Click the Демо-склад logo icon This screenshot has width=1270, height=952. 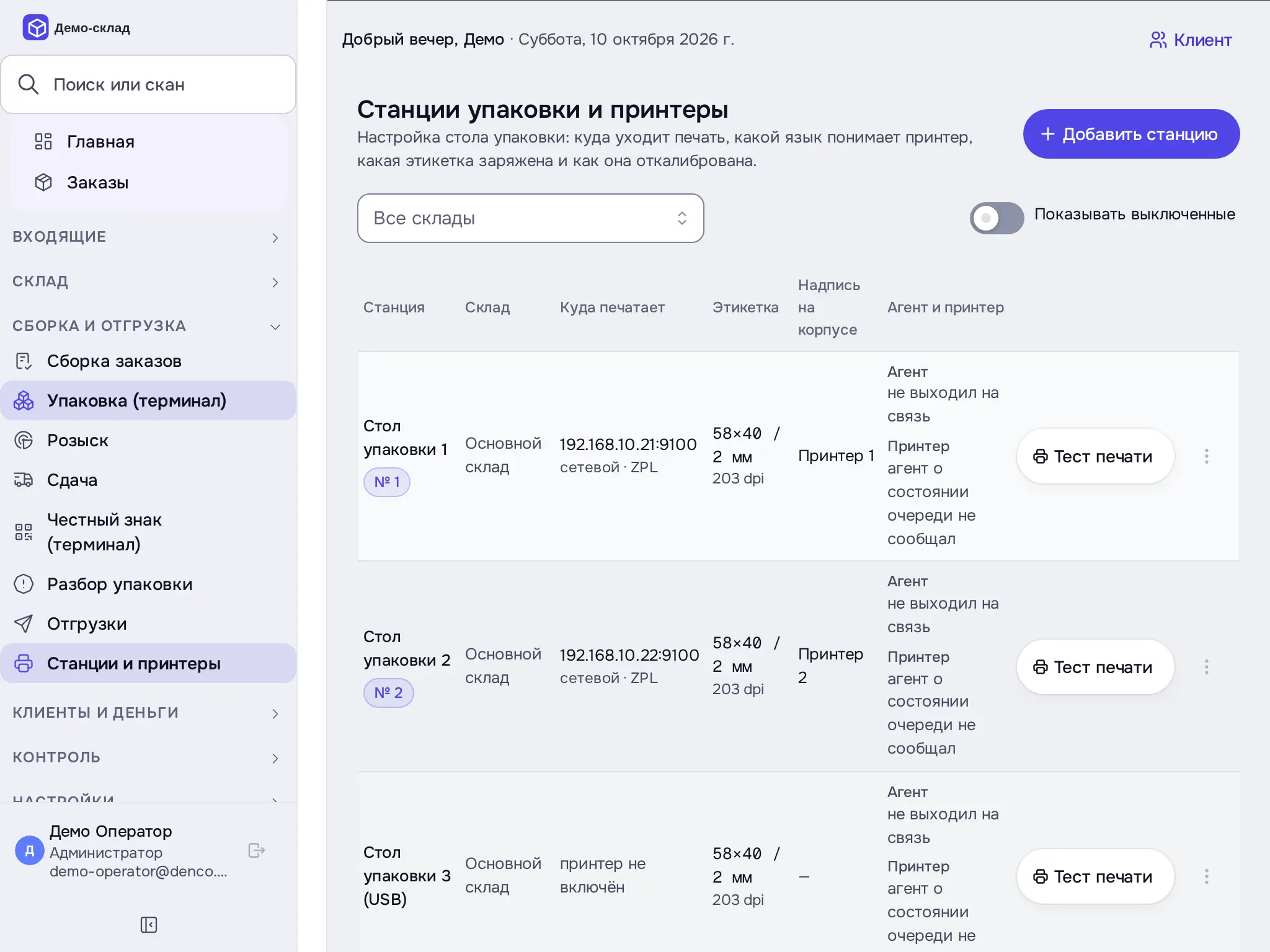point(35,28)
